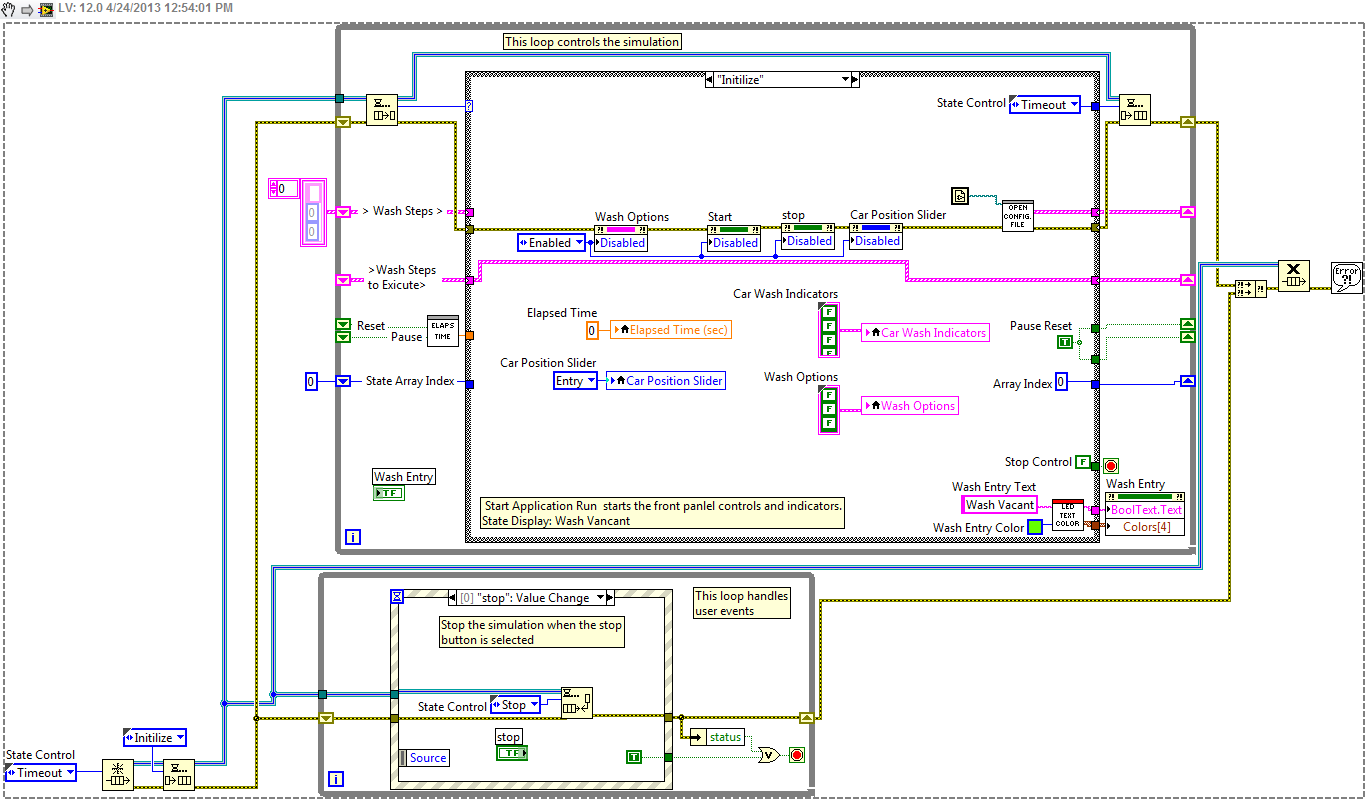This screenshot has height=802, width=1368.
Task: Open the "Initilize" case selector dropdown arrow
Action: 845,78
